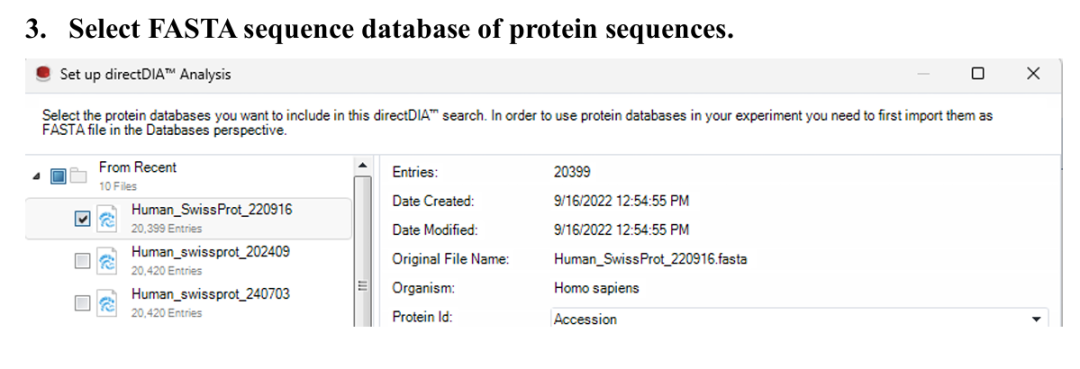Uncheck the Human_SwissProt_220916 database checkbox
This screenshot has height=369, width=1080.
pos(81,220)
